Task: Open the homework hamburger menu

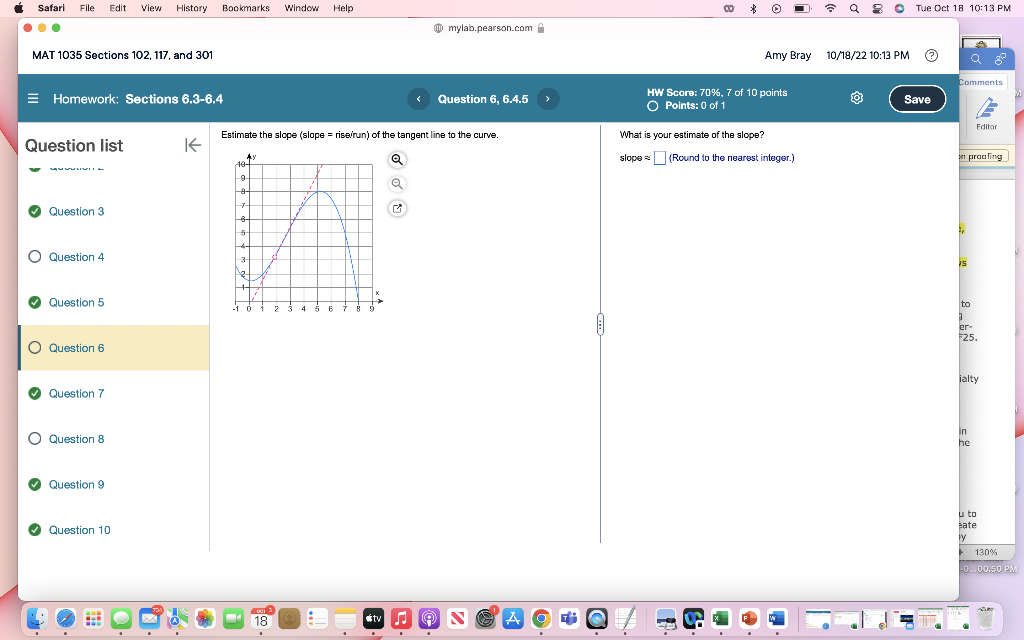Action: pyautogui.click(x=33, y=98)
